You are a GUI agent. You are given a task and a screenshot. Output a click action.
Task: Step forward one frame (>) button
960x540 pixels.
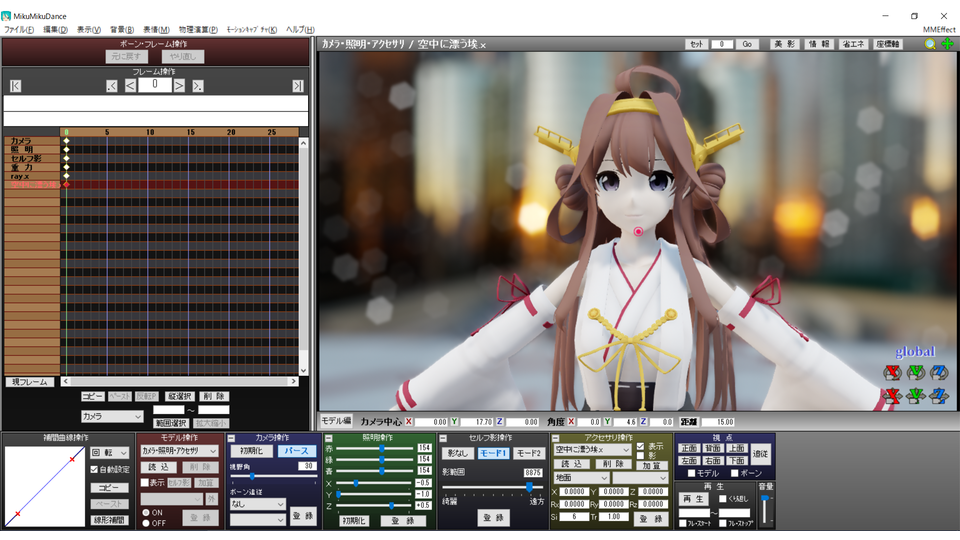179,86
